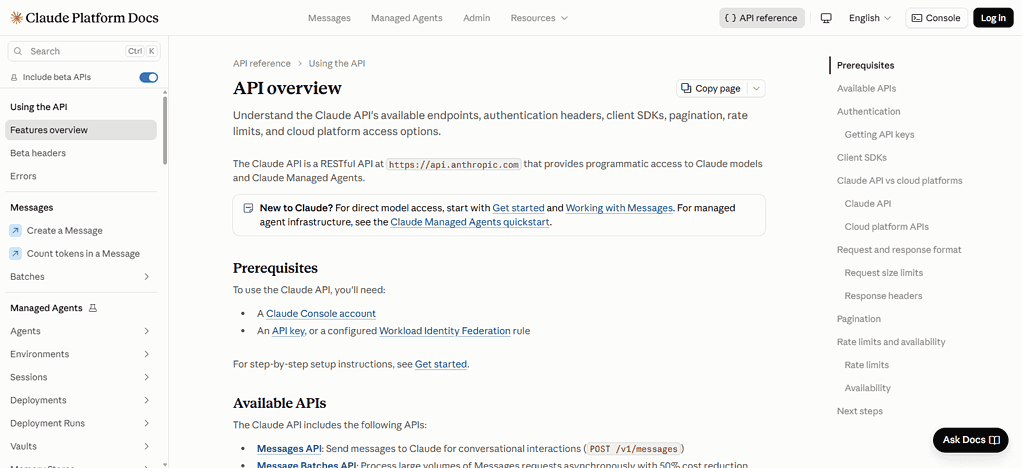
Task: Click the POST /v1/messages code snippet
Action: [x=634, y=449]
